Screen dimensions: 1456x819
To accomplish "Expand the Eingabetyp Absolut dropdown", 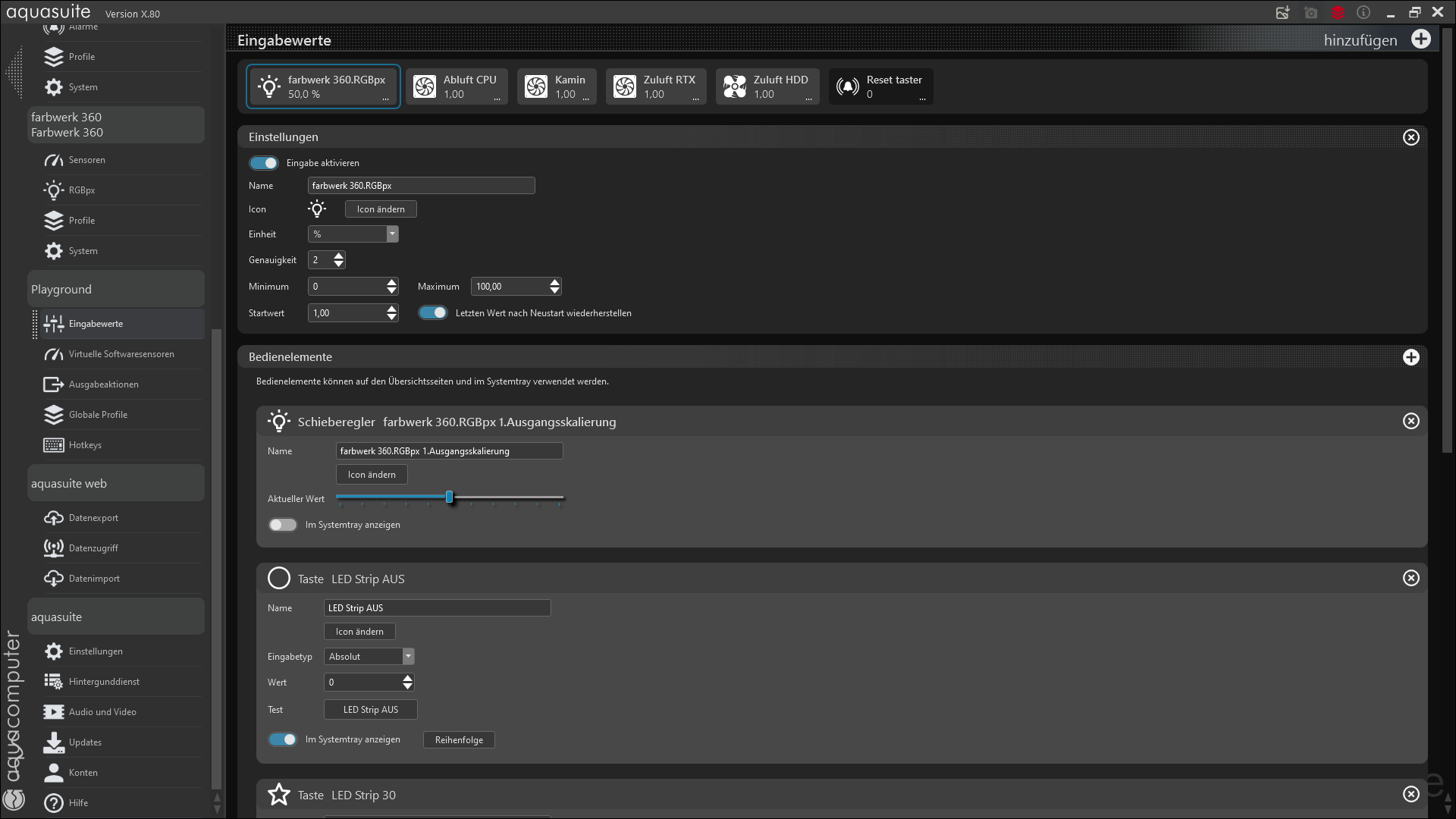I will [408, 657].
